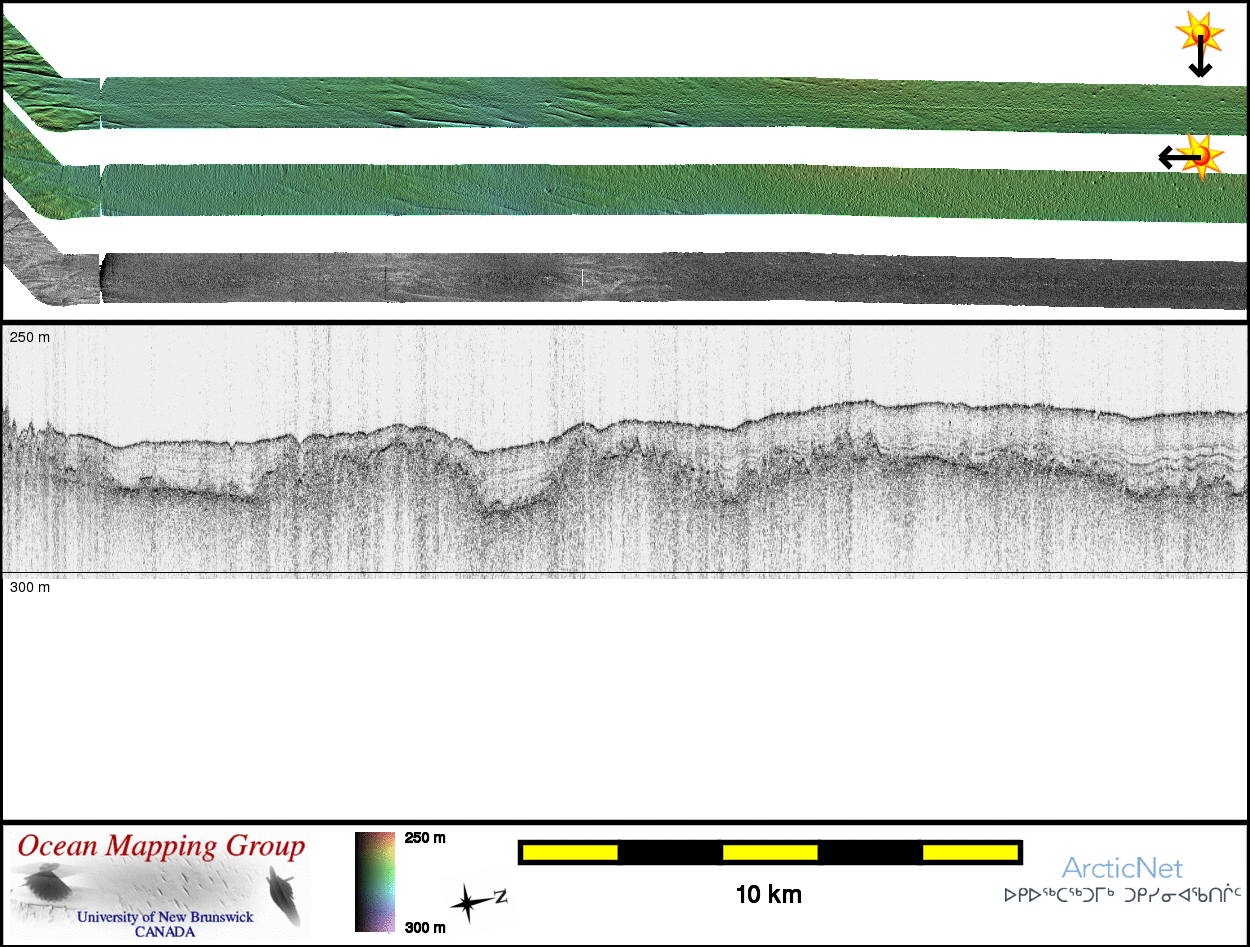Click the leftmost yellow scale bar segment
Screen dimensions: 1250x947
click(x=570, y=852)
